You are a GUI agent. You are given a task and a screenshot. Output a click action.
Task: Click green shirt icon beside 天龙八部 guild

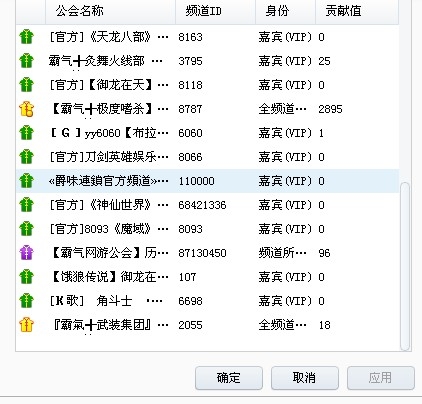click(x=26, y=37)
